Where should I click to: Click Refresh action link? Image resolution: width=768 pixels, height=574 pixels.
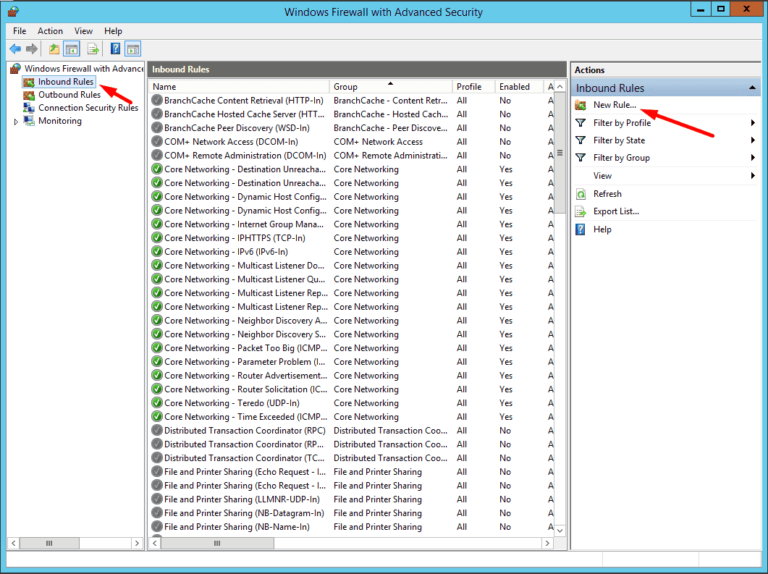coord(607,194)
